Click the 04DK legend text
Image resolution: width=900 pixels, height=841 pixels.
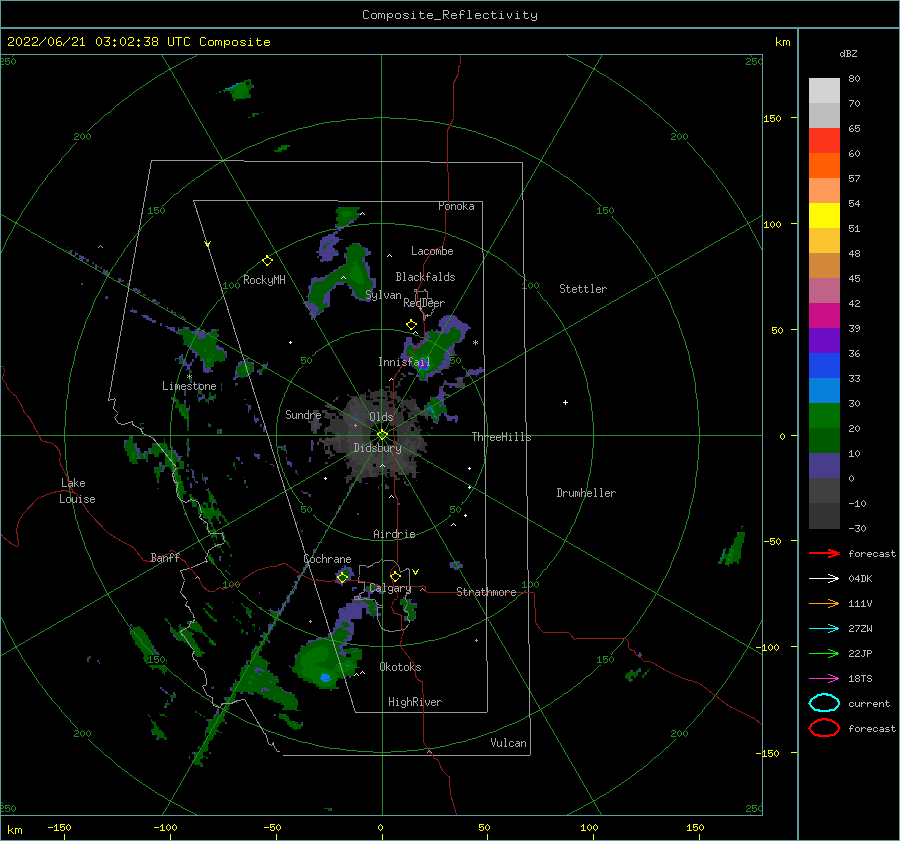click(x=860, y=578)
